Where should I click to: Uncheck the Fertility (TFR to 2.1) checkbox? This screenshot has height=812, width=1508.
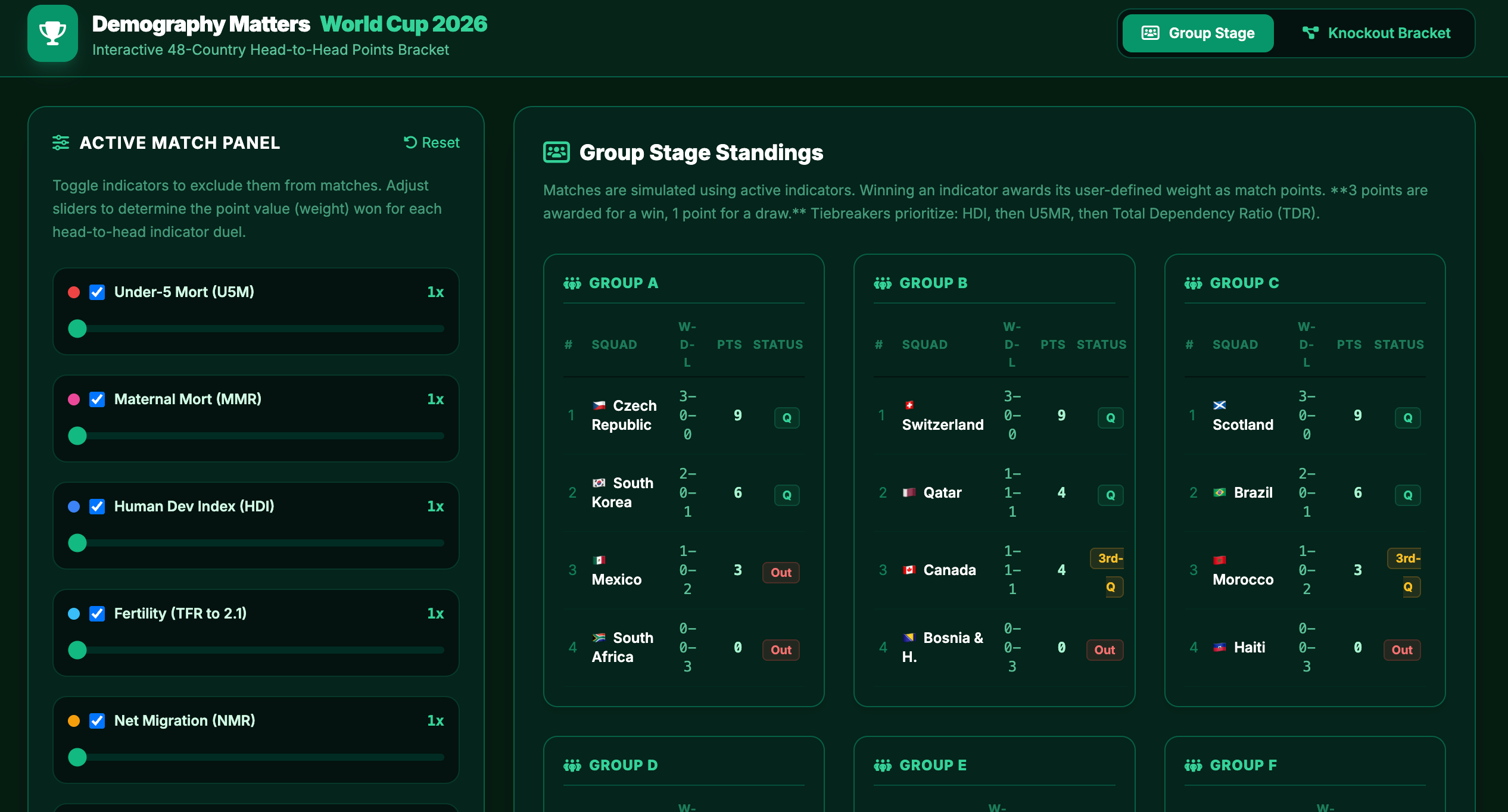[x=97, y=614]
